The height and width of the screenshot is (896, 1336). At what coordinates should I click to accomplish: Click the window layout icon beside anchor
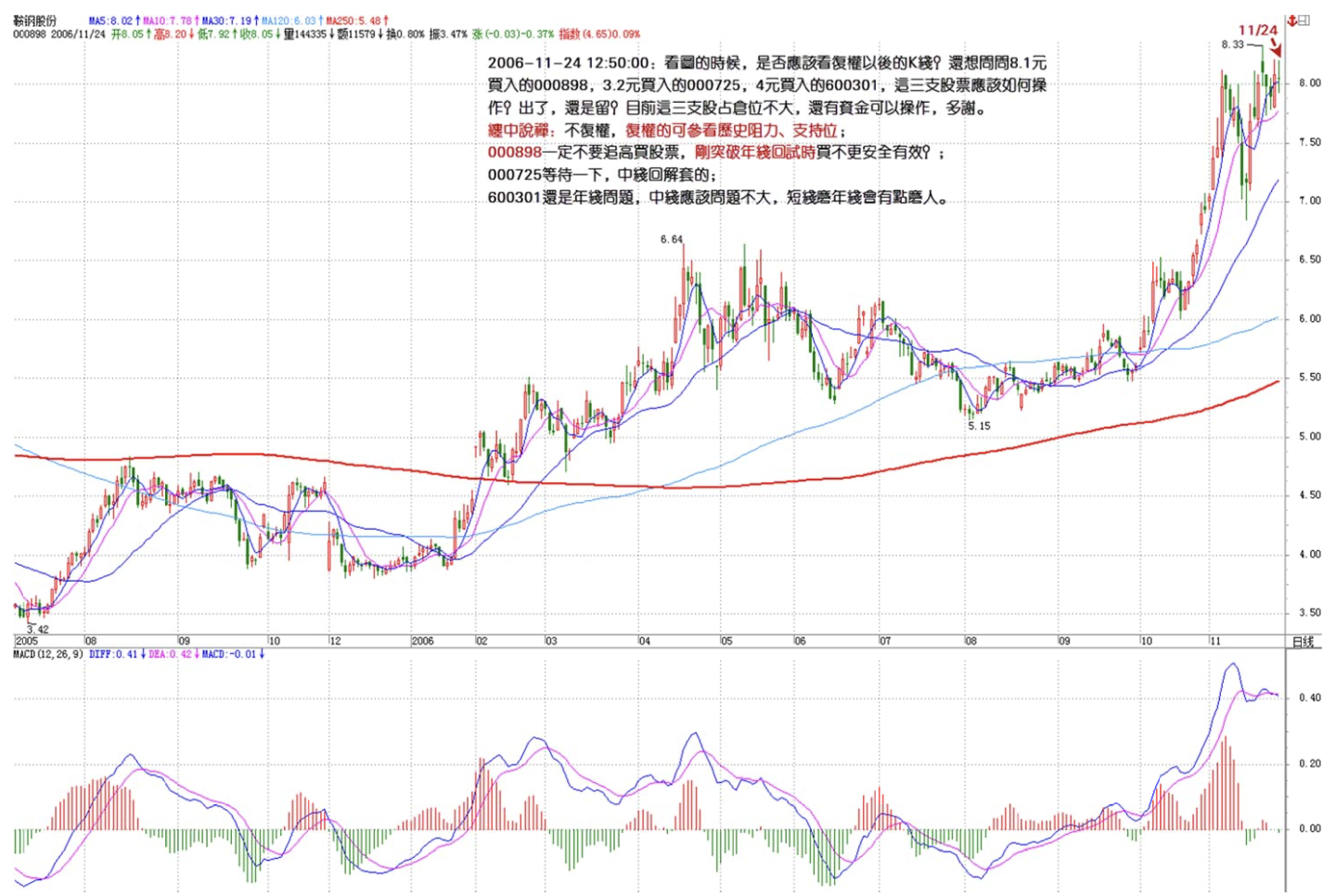[1305, 19]
